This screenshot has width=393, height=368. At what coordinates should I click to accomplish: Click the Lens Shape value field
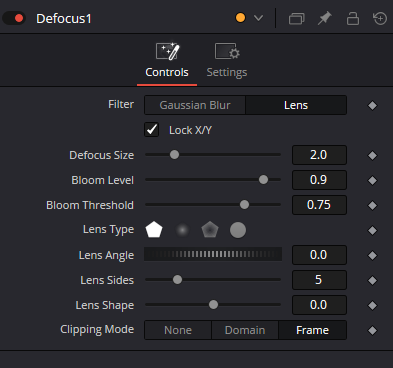(319, 305)
